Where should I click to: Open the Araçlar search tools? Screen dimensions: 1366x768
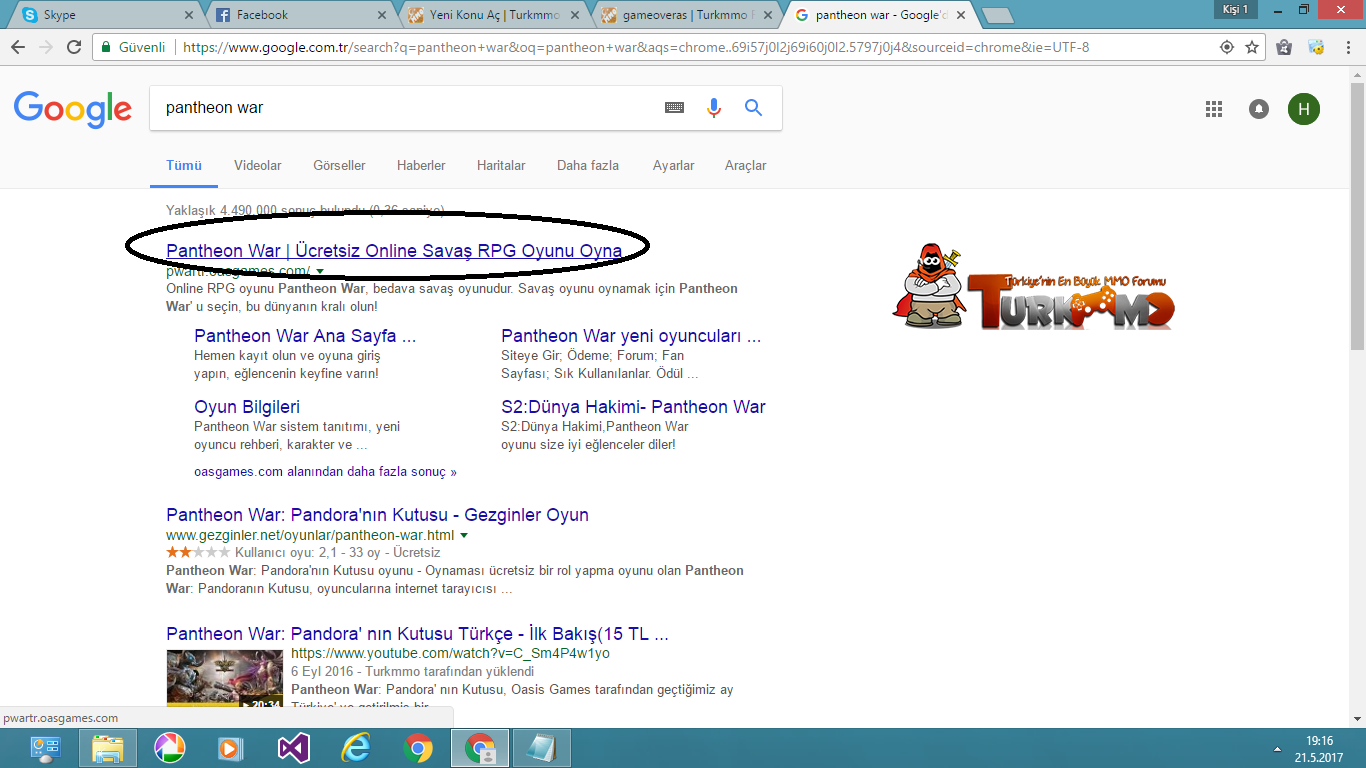point(746,165)
